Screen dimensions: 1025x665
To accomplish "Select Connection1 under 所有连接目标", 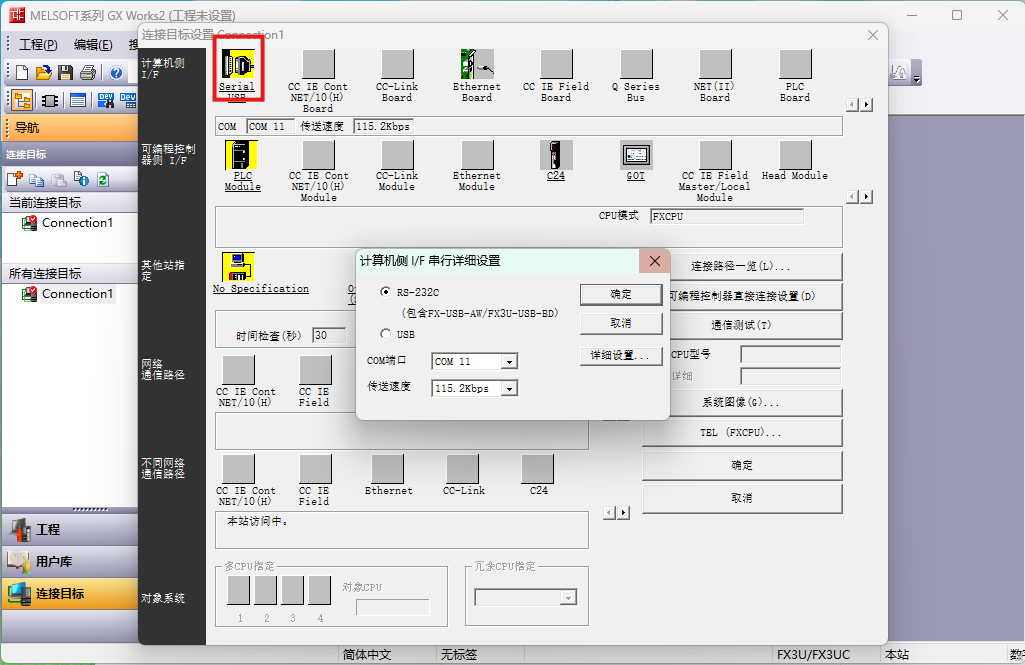I will (x=77, y=294).
